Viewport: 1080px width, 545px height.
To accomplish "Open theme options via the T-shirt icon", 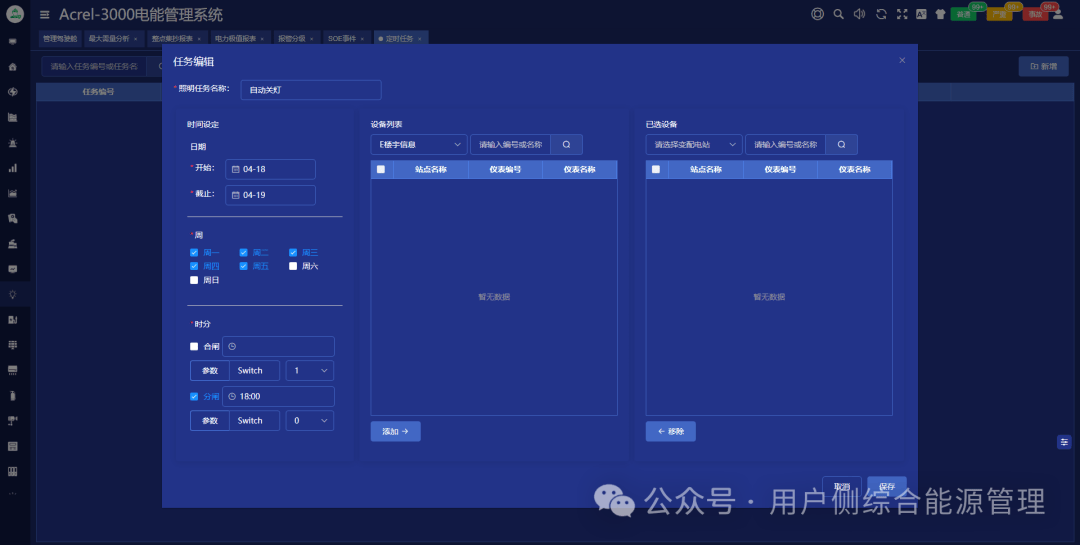I will (x=940, y=14).
